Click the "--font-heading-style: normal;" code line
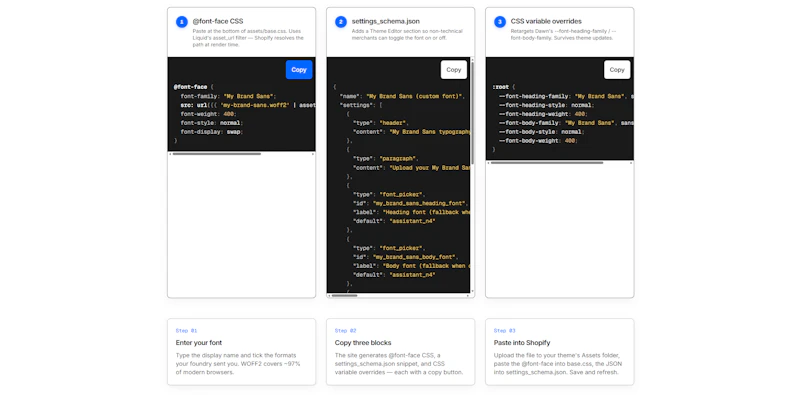The image size is (800, 395). 546,105
